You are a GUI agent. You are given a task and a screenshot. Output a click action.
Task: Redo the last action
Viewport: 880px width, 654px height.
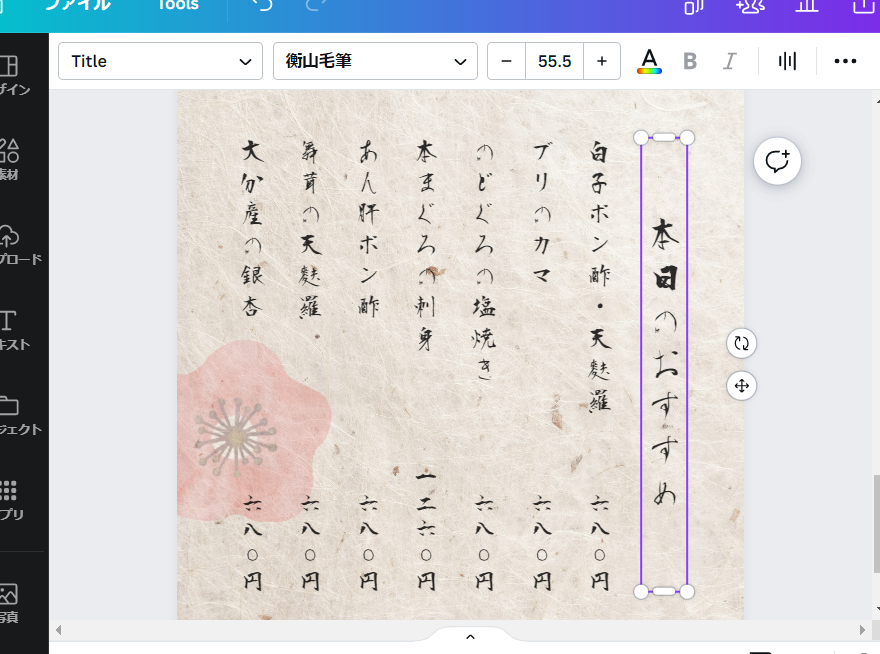pyautogui.click(x=315, y=4)
